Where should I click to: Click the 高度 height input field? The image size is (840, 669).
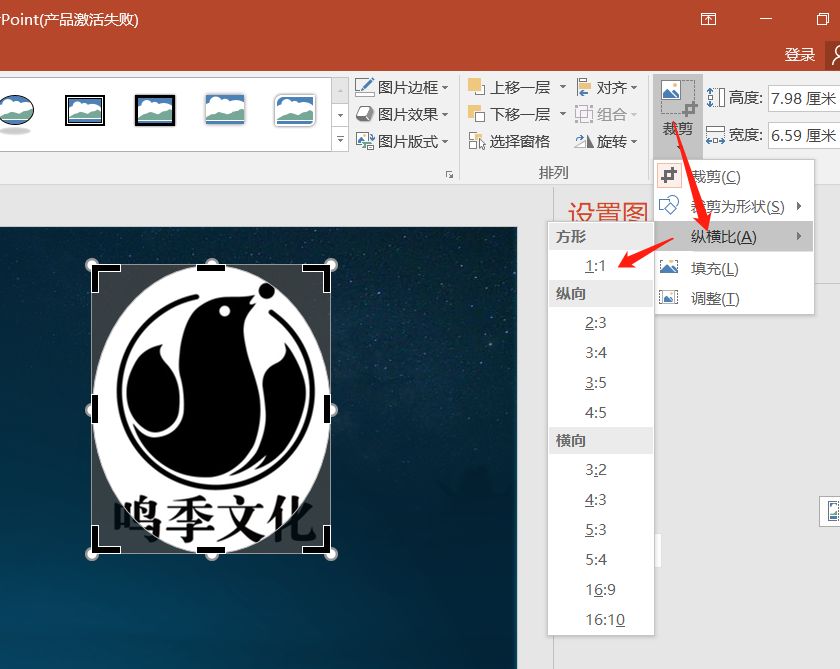point(804,99)
